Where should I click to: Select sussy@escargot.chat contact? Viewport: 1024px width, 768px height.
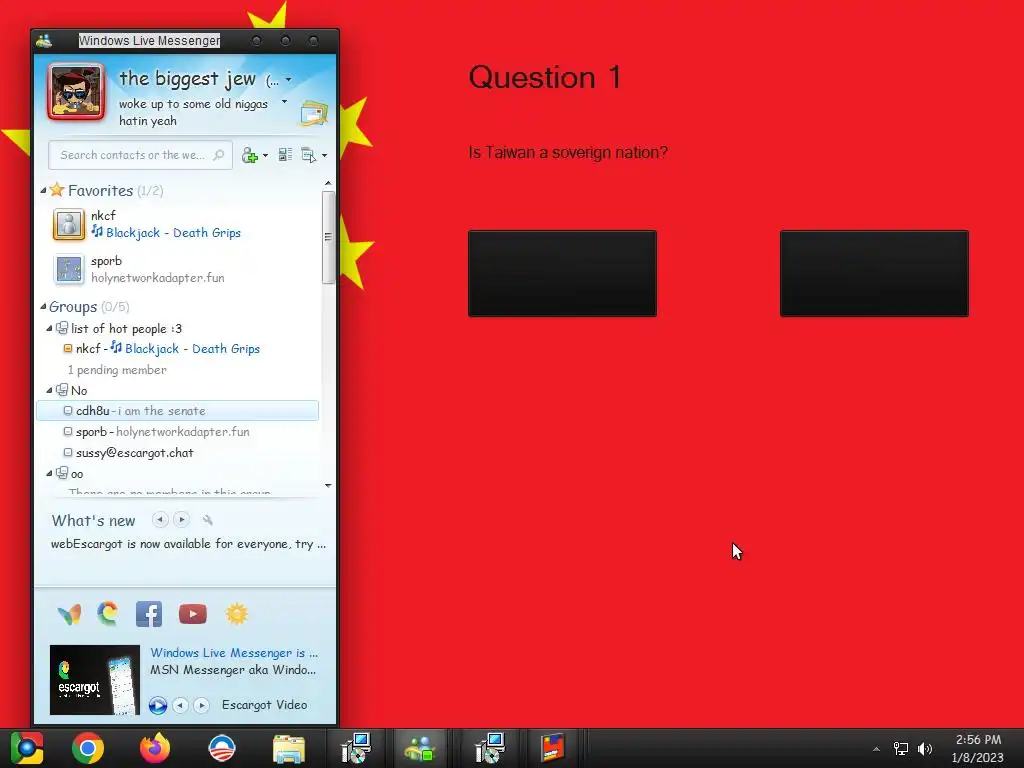(178, 453)
